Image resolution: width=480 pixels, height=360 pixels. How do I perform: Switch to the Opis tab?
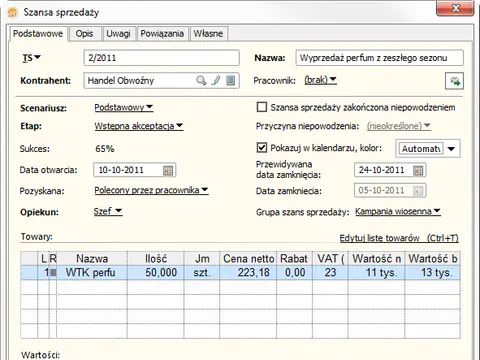(x=84, y=34)
